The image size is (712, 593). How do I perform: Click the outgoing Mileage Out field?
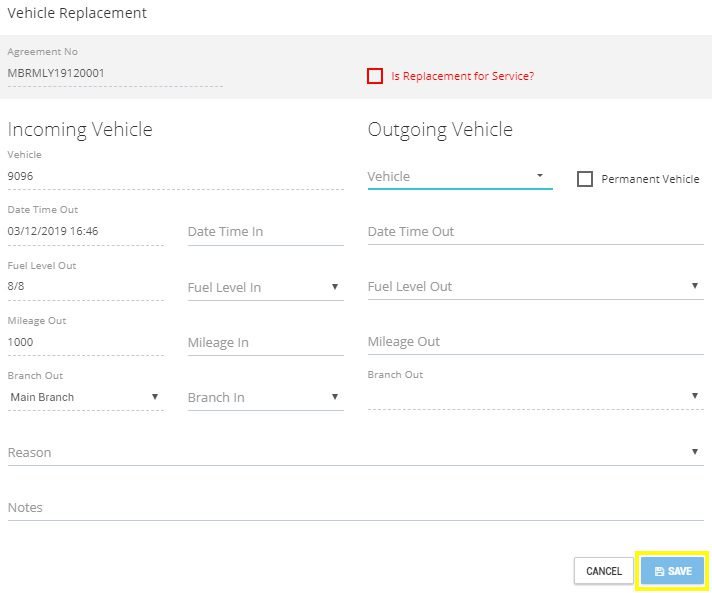(x=535, y=342)
